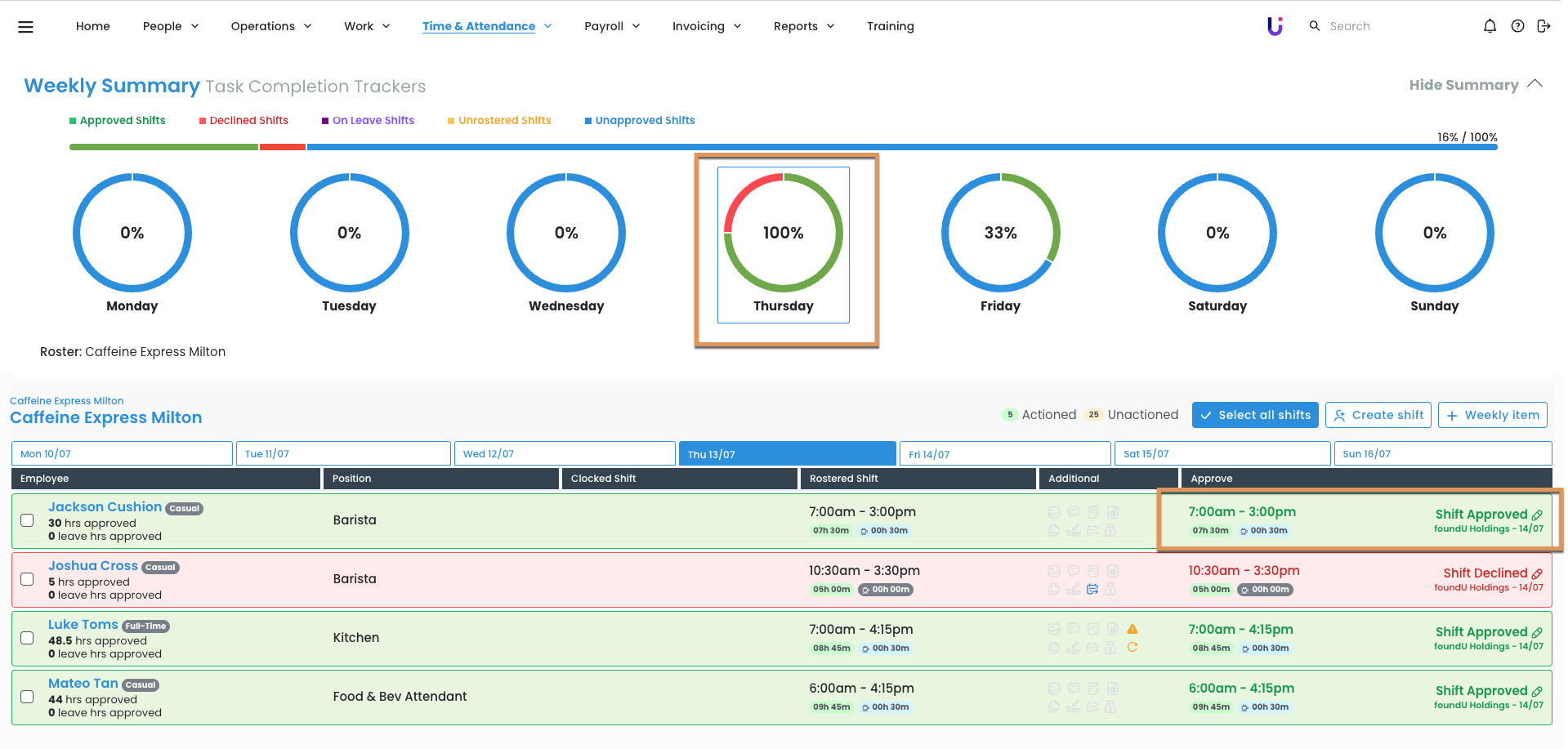Click the orange warning icon on Luke Toms' row
Viewport: 1568px width, 749px height.
(x=1132, y=629)
